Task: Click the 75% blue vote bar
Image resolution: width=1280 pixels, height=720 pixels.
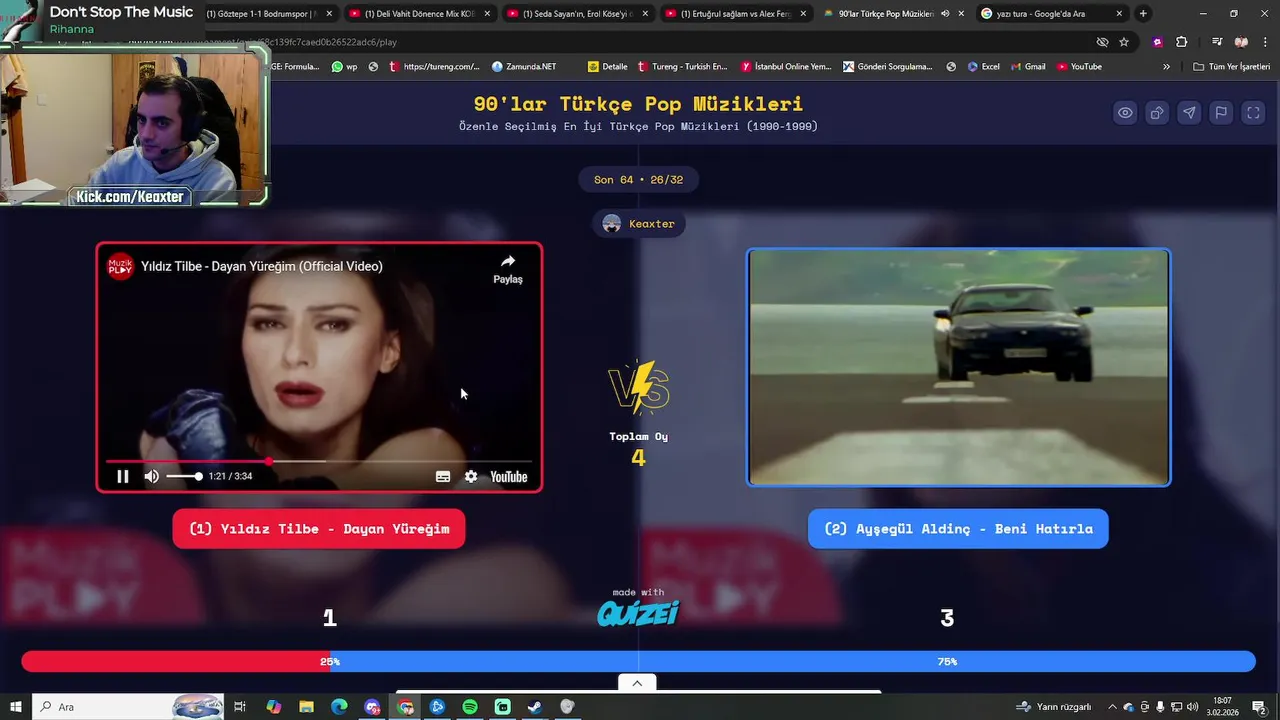Action: click(x=793, y=661)
